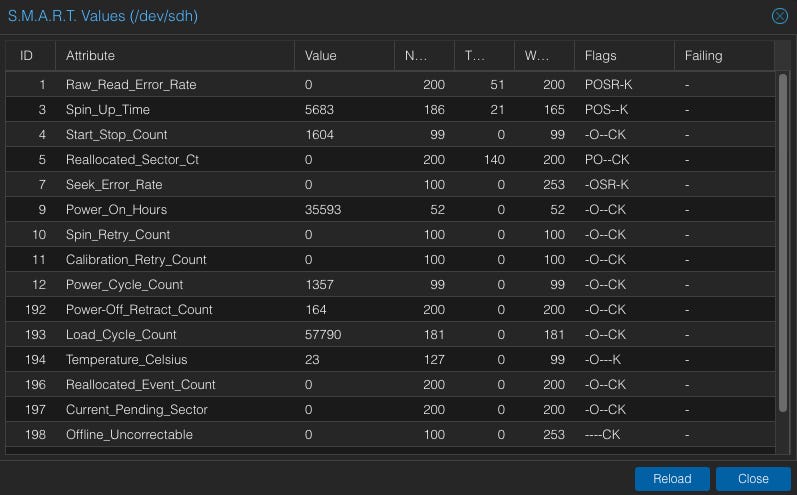This screenshot has height=495, width=797.
Task: Sort by the Attribute column header
Action: click(175, 55)
